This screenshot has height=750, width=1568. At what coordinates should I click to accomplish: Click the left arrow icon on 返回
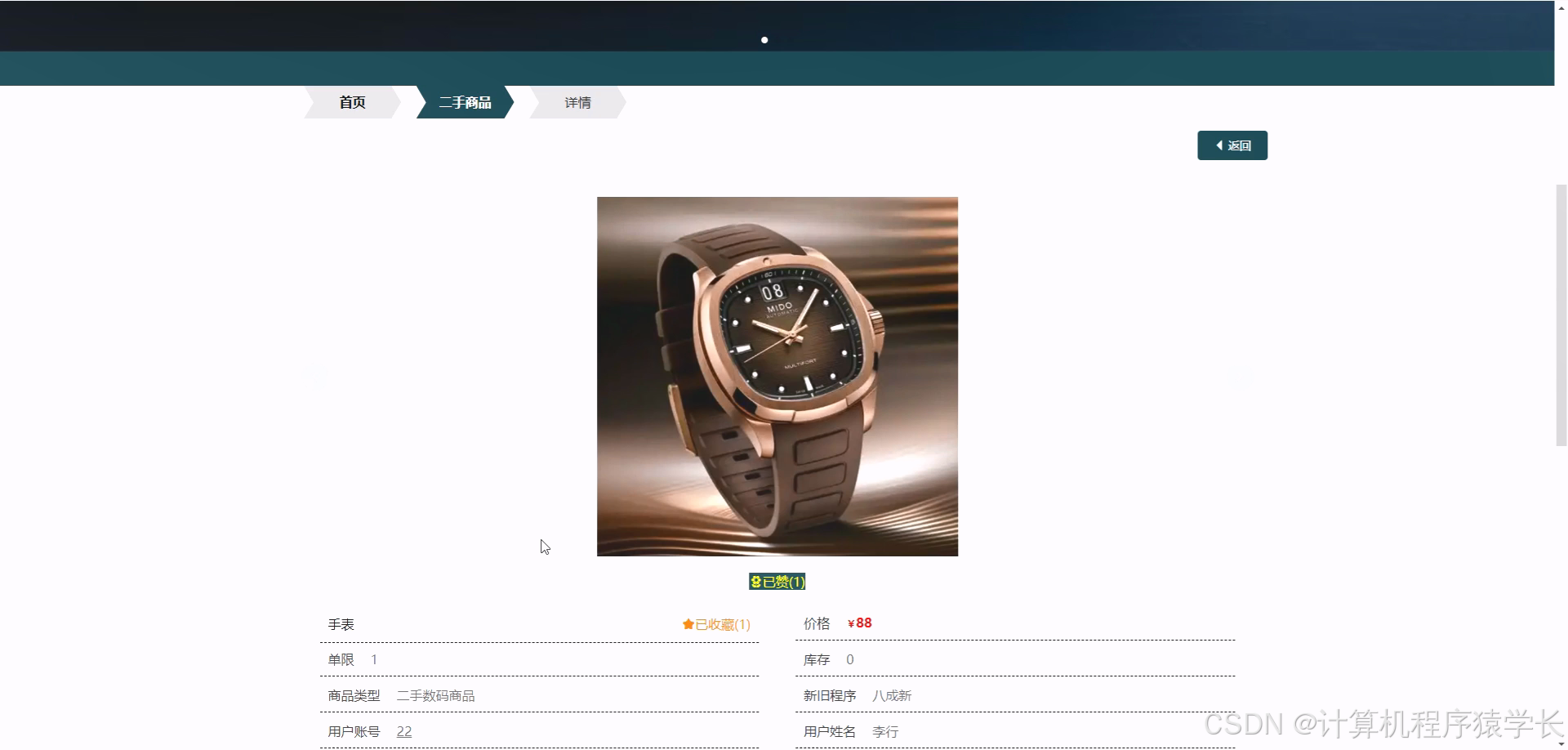pos(1219,145)
